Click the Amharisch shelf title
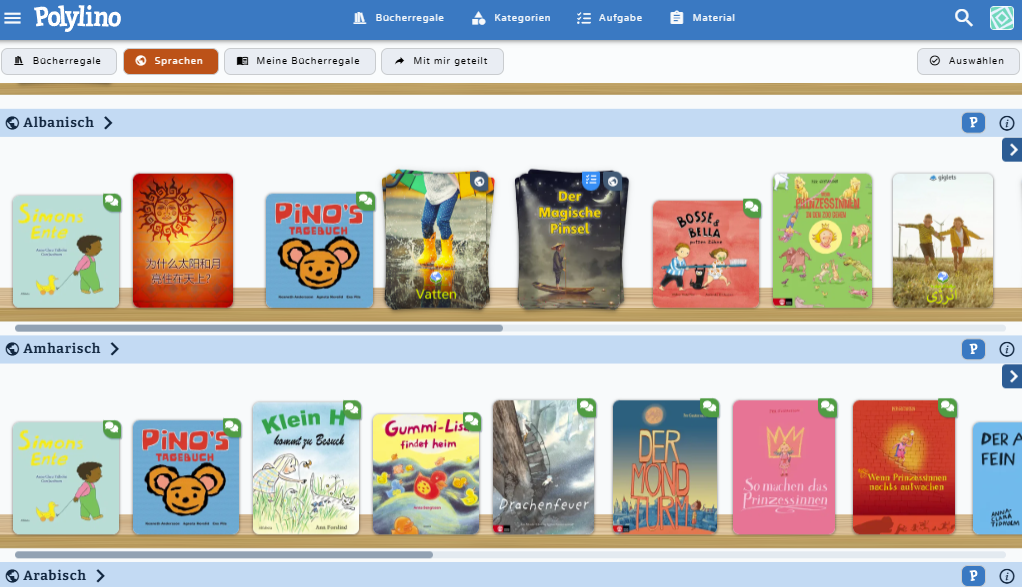The width and height of the screenshot is (1022, 587). (62, 349)
